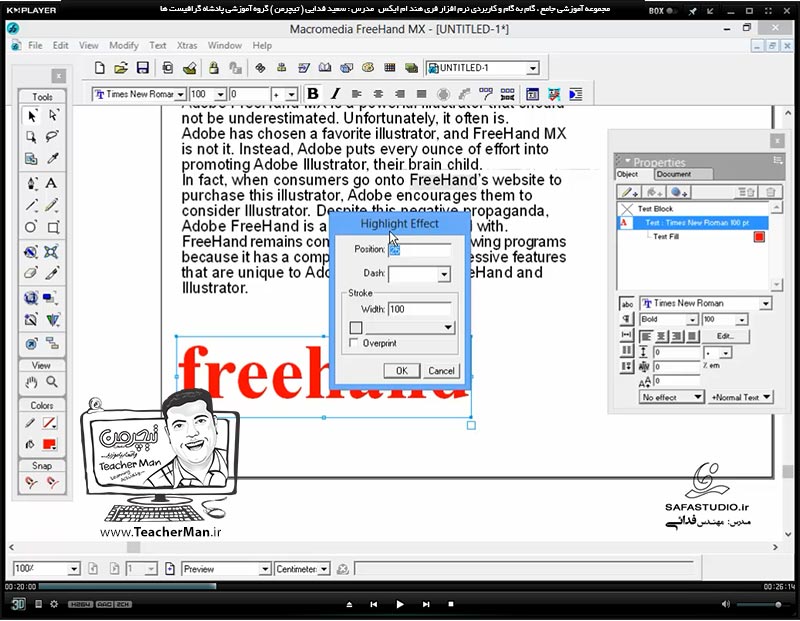This screenshot has height=621, width=800.
Task: Select the Knife tool
Action: point(52,272)
